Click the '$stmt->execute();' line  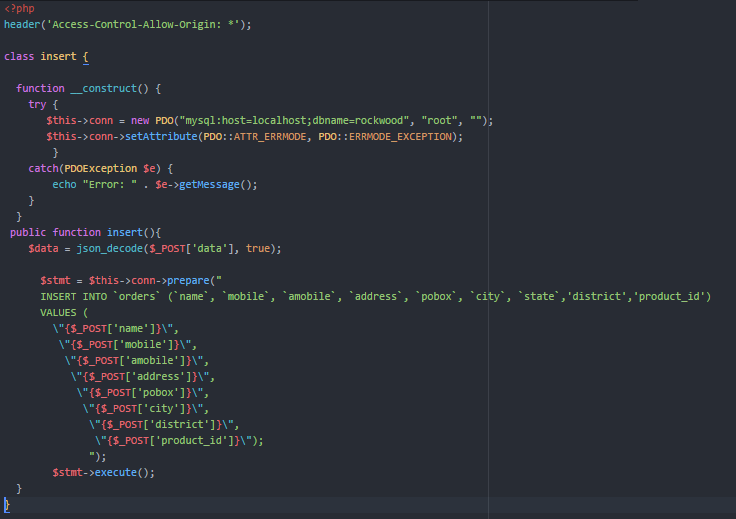tap(103, 473)
